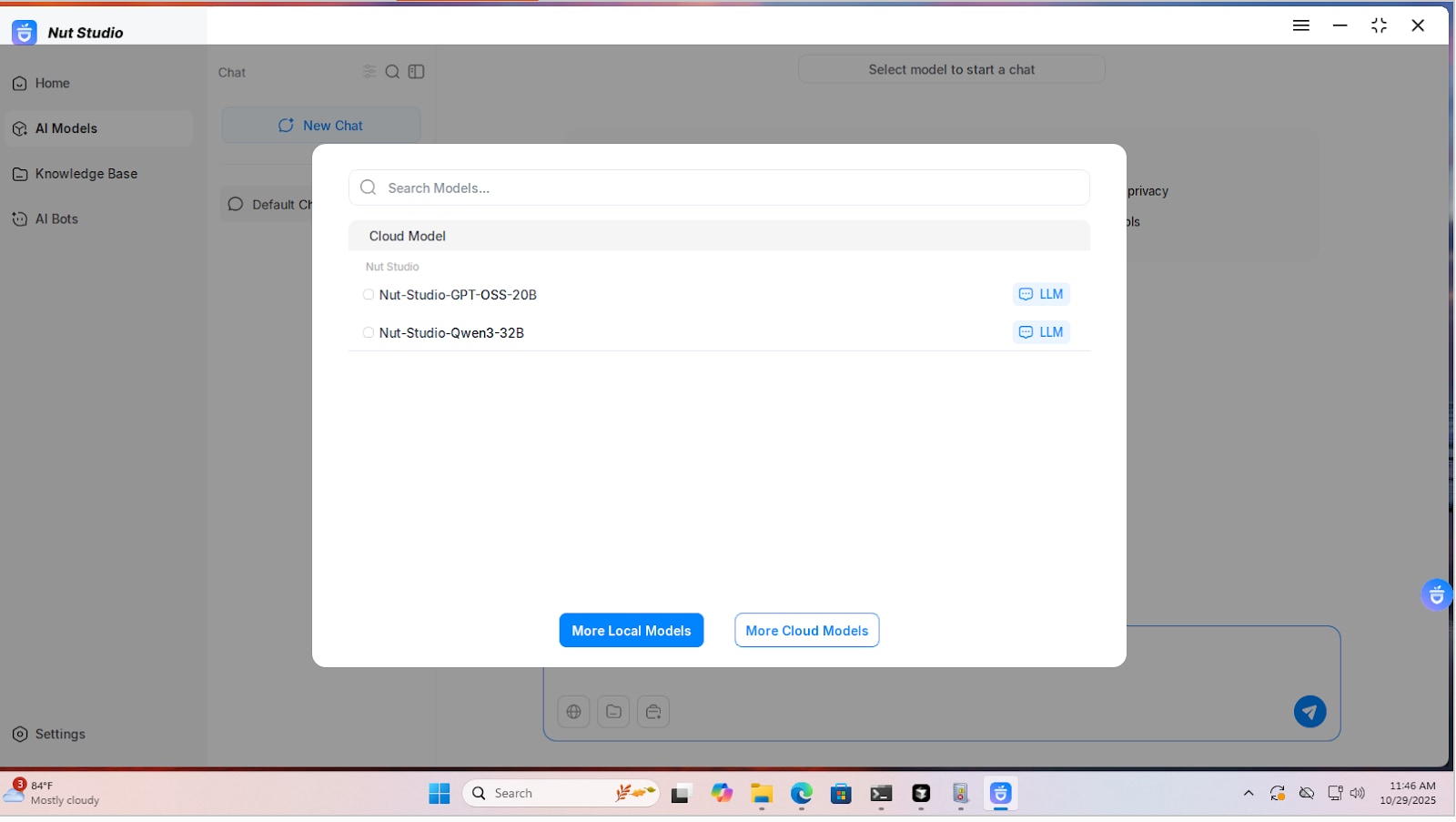
Task: Click the send message paper-plane button
Action: click(1309, 712)
